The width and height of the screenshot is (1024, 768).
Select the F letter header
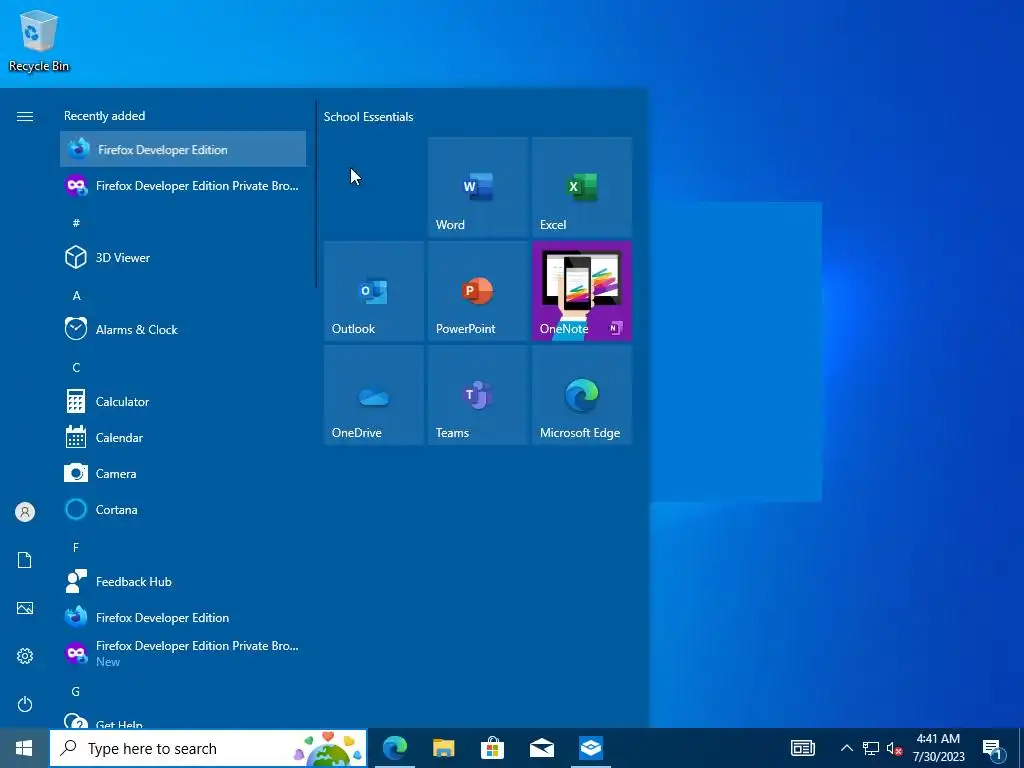coord(76,547)
